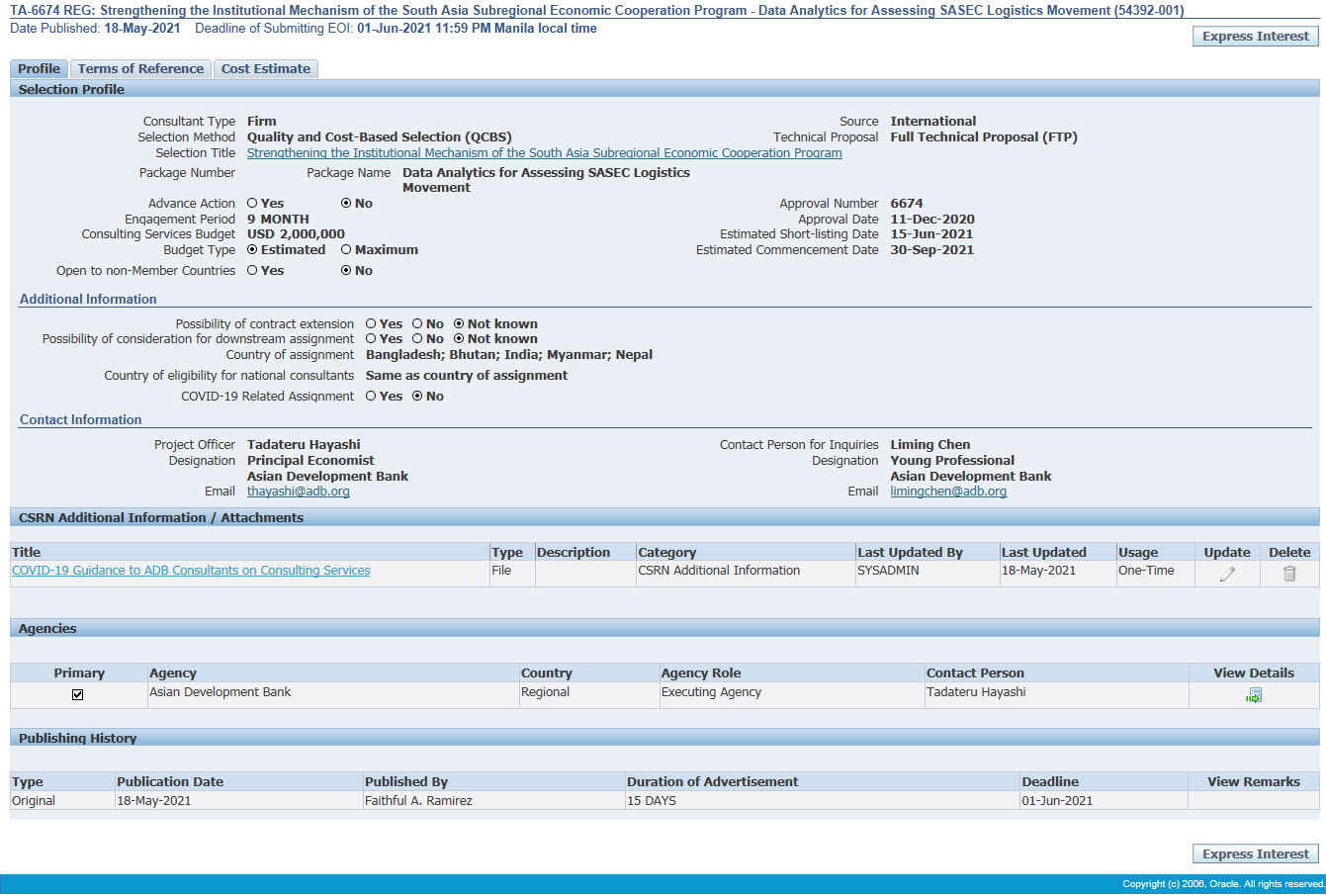Viewport: 1326px width, 896px height.
Task: Select Yes for COVID-19 Related Assignment
Action: click(371, 396)
